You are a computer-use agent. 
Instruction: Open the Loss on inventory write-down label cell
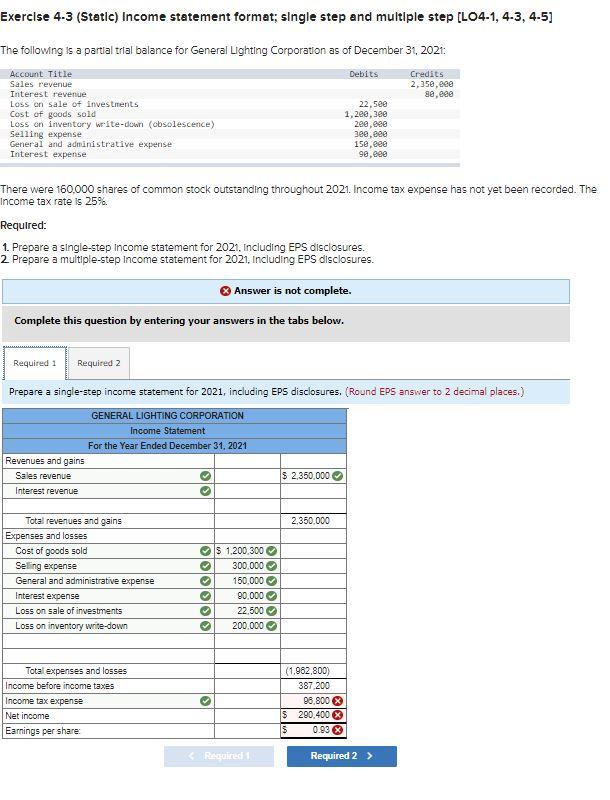tap(109, 626)
